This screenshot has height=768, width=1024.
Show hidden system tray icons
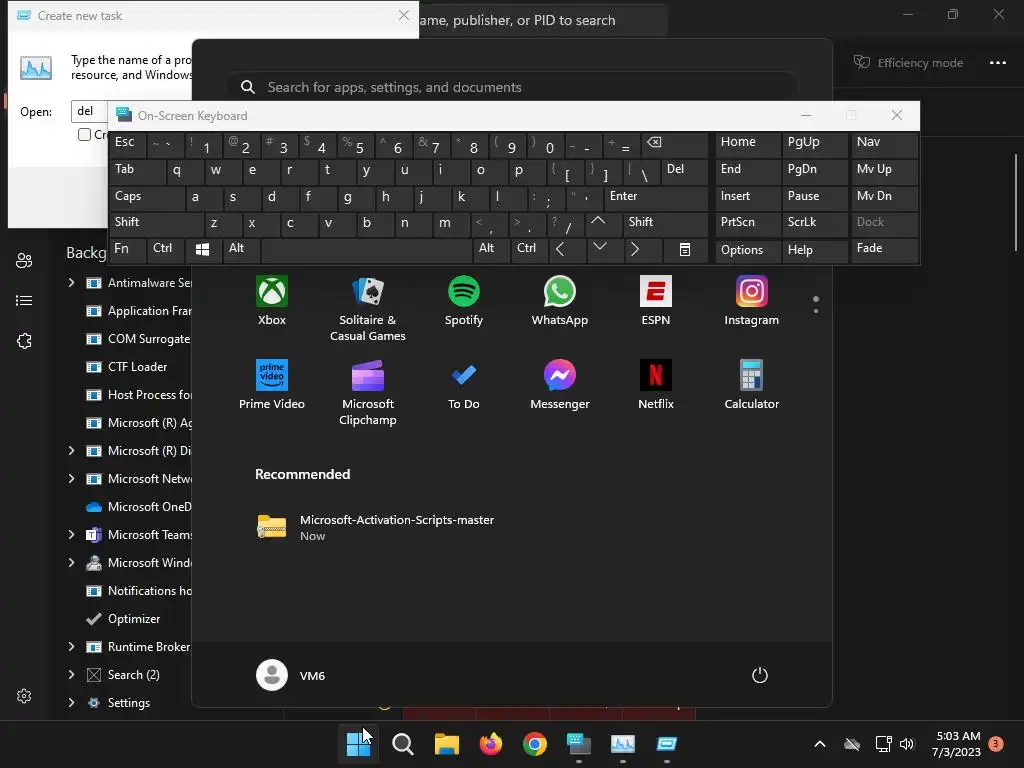pyautogui.click(x=820, y=744)
